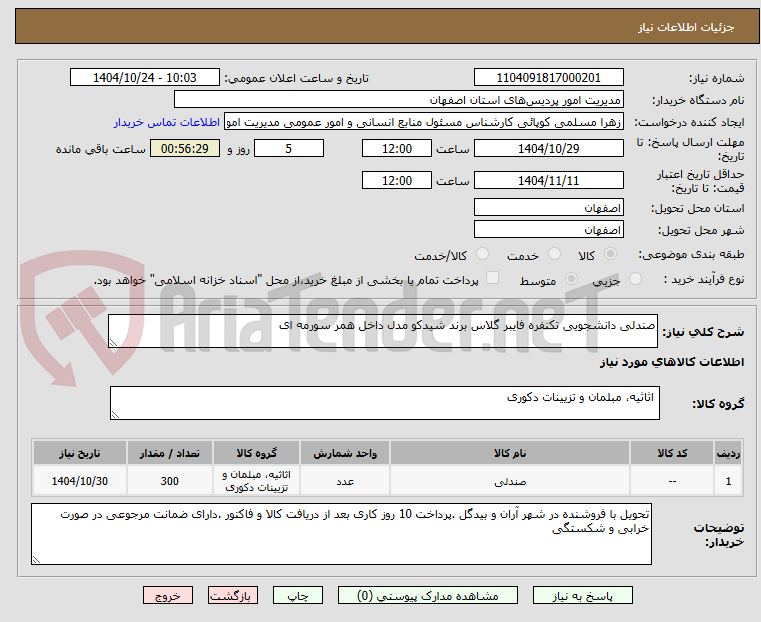Select the کالا radio button
The height and width of the screenshot is (622, 761).
(611, 254)
